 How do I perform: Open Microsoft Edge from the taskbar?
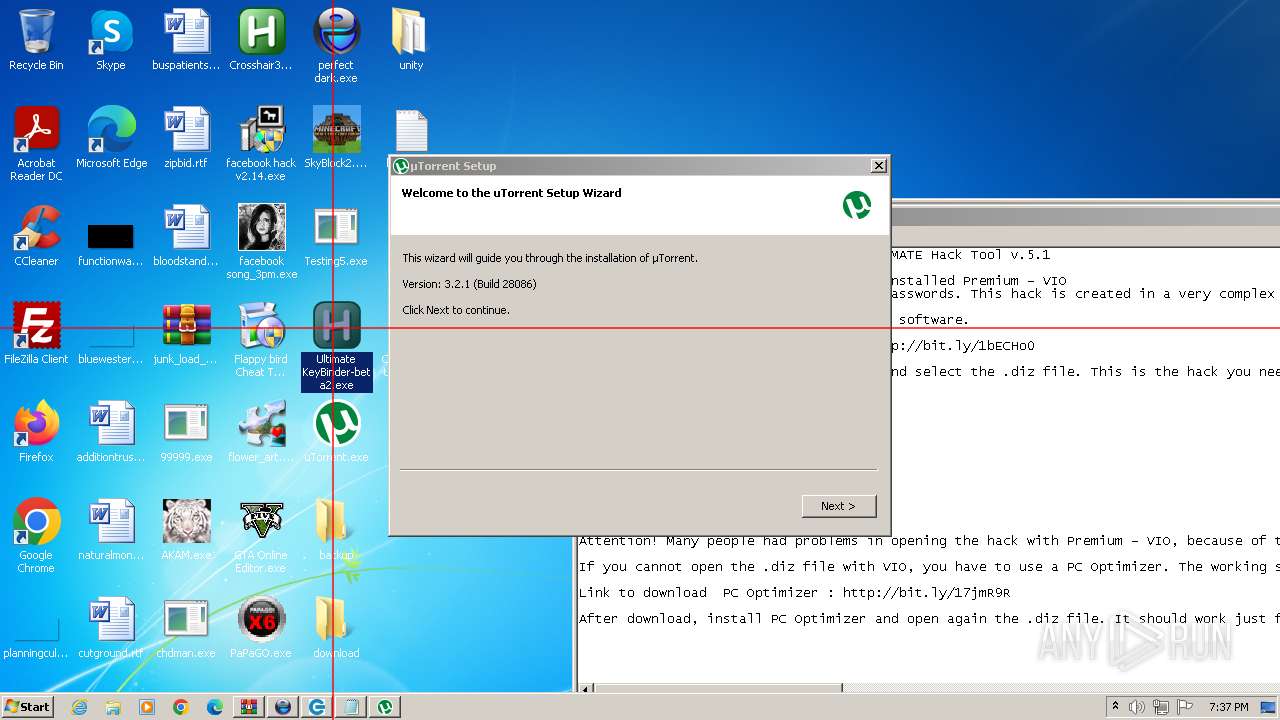coord(214,707)
